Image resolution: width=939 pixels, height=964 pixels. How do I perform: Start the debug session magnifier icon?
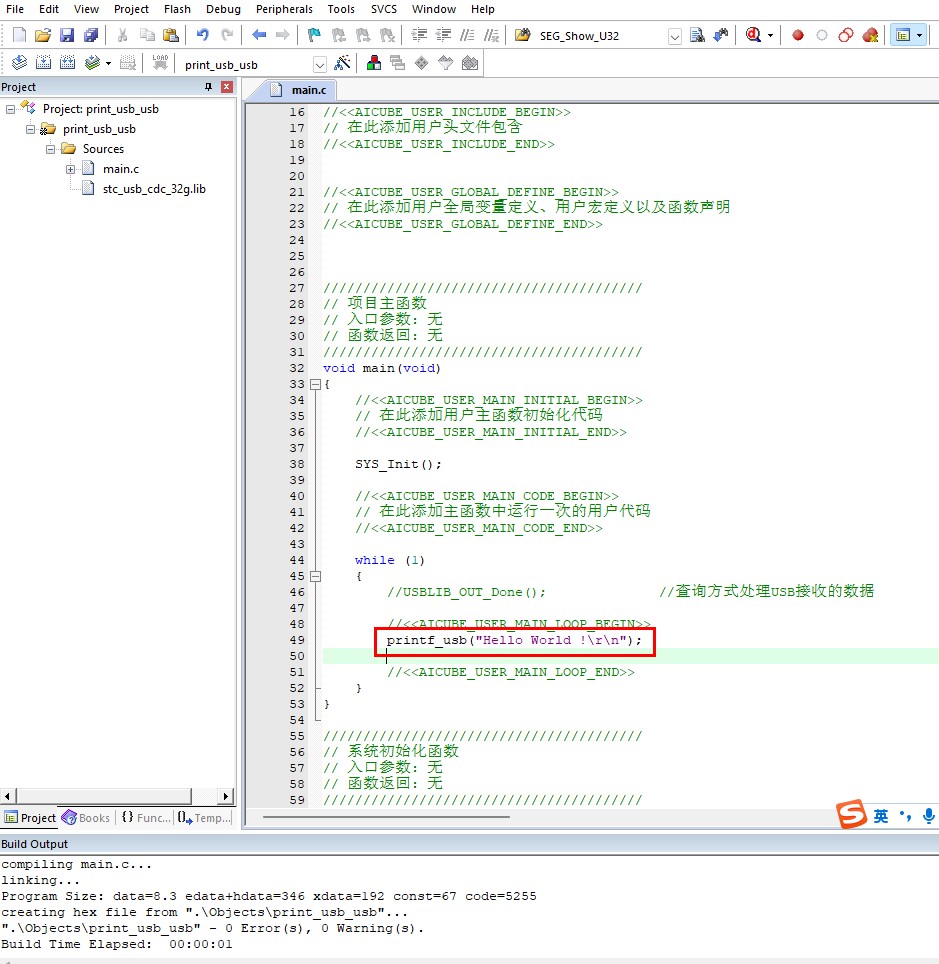[x=753, y=35]
